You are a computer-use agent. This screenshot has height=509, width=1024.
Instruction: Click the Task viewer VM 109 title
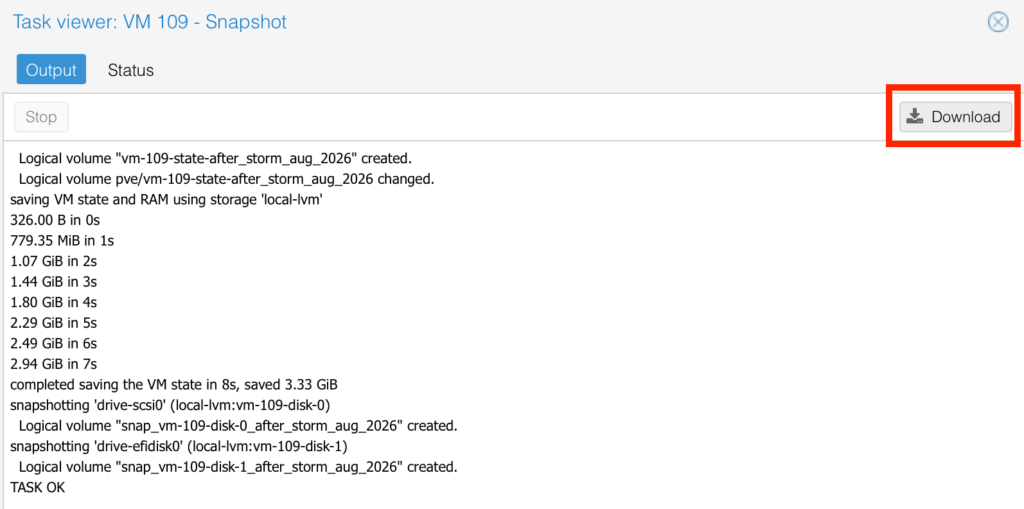pyautogui.click(x=150, y=22)
